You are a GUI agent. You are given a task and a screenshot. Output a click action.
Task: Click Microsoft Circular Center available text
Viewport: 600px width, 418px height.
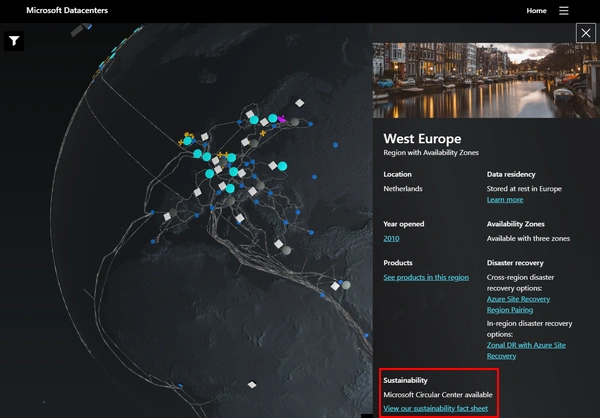point(438,394)
